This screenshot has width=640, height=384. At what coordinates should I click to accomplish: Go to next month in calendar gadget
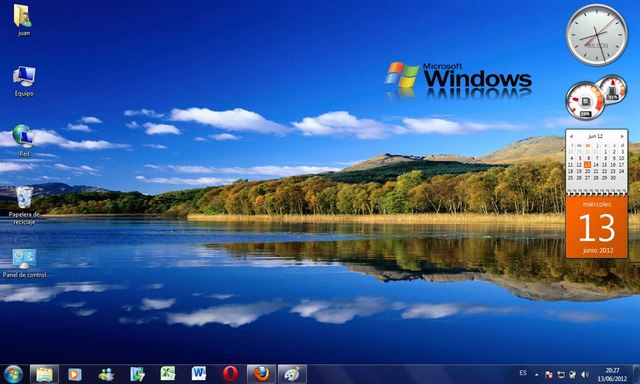tap(622, 136)
